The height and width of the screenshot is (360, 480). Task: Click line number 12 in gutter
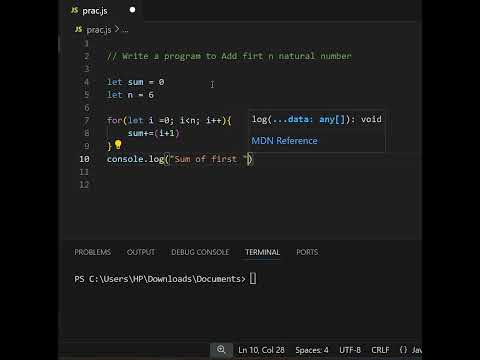tap(84, 185)
